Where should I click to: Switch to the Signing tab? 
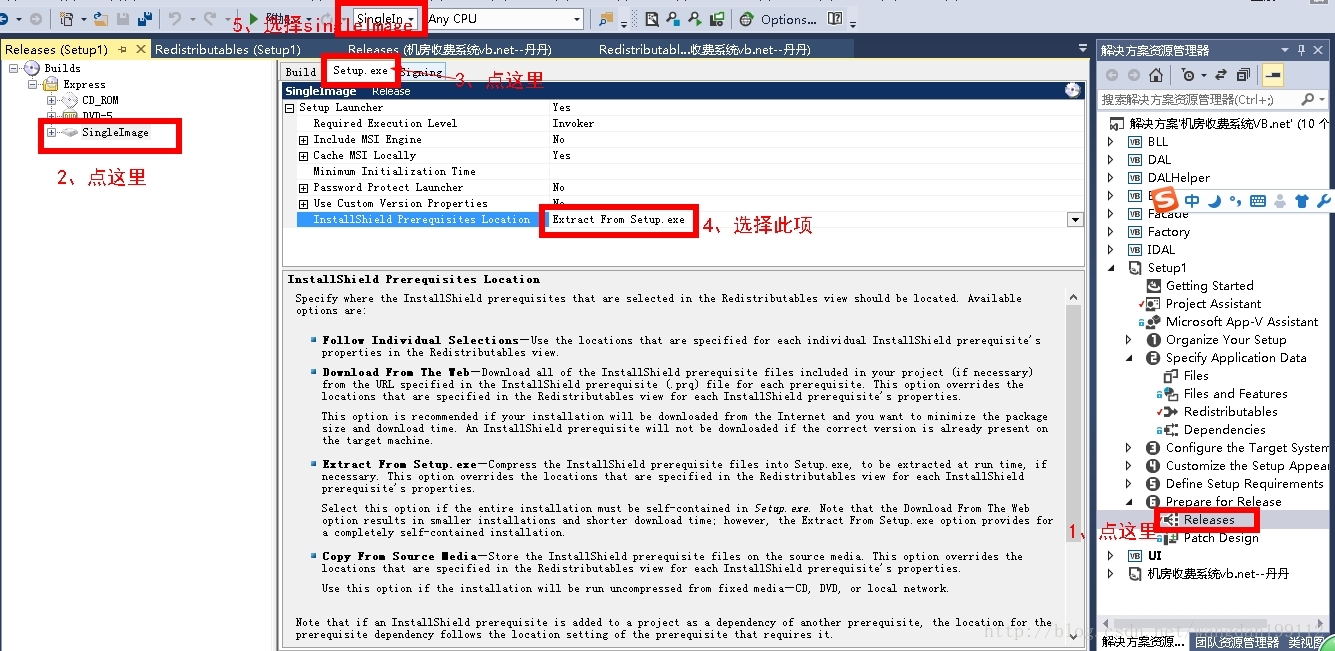coord(421,72)
